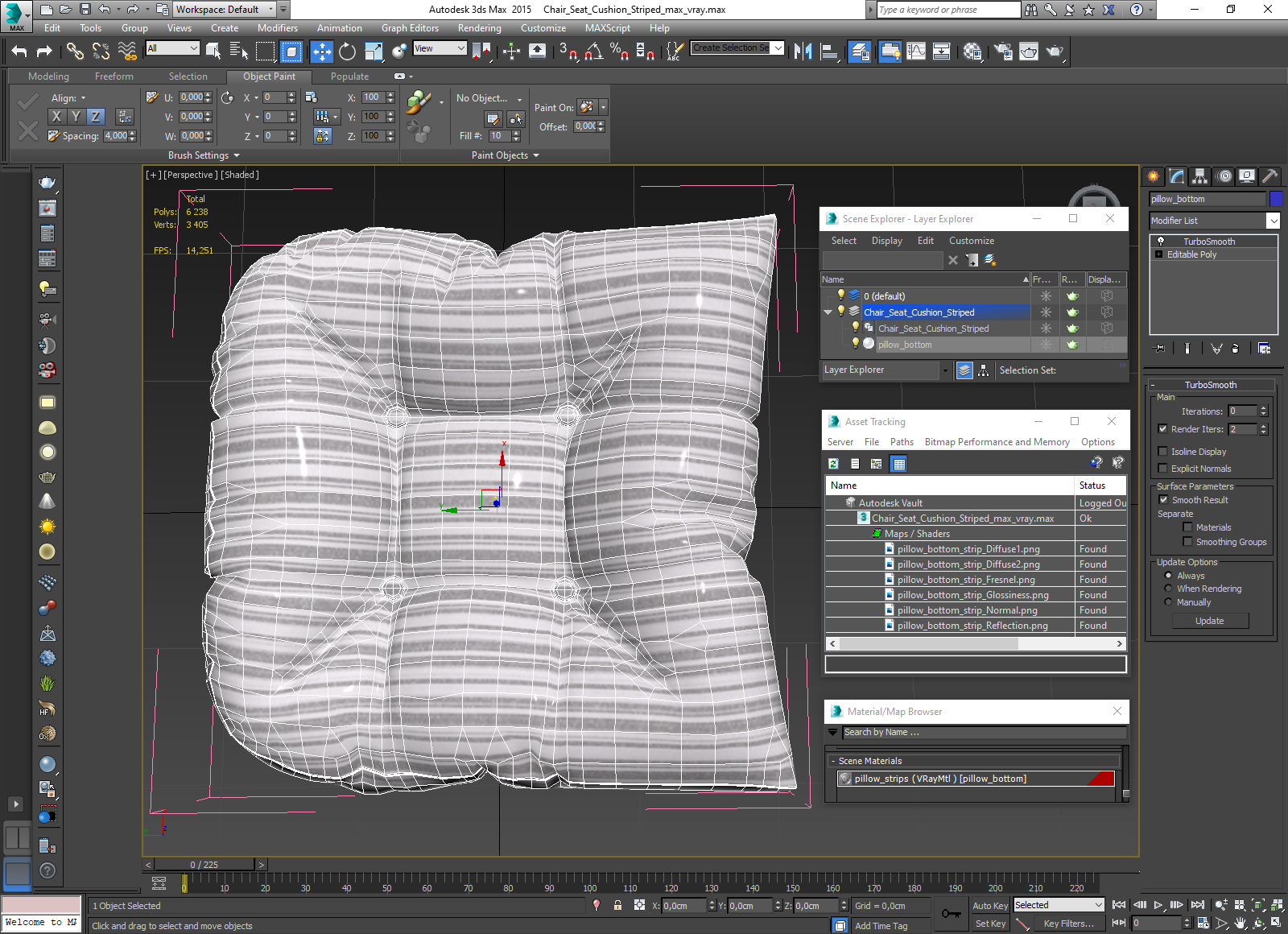
Task: Click the Set Key button
Action: (x=990, y=924)
